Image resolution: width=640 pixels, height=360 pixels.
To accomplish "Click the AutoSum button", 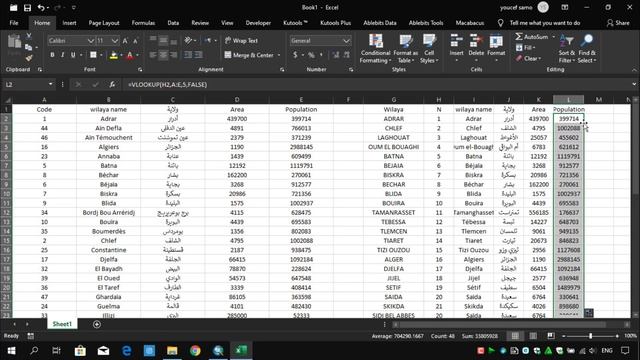I will tap(532, 37).
